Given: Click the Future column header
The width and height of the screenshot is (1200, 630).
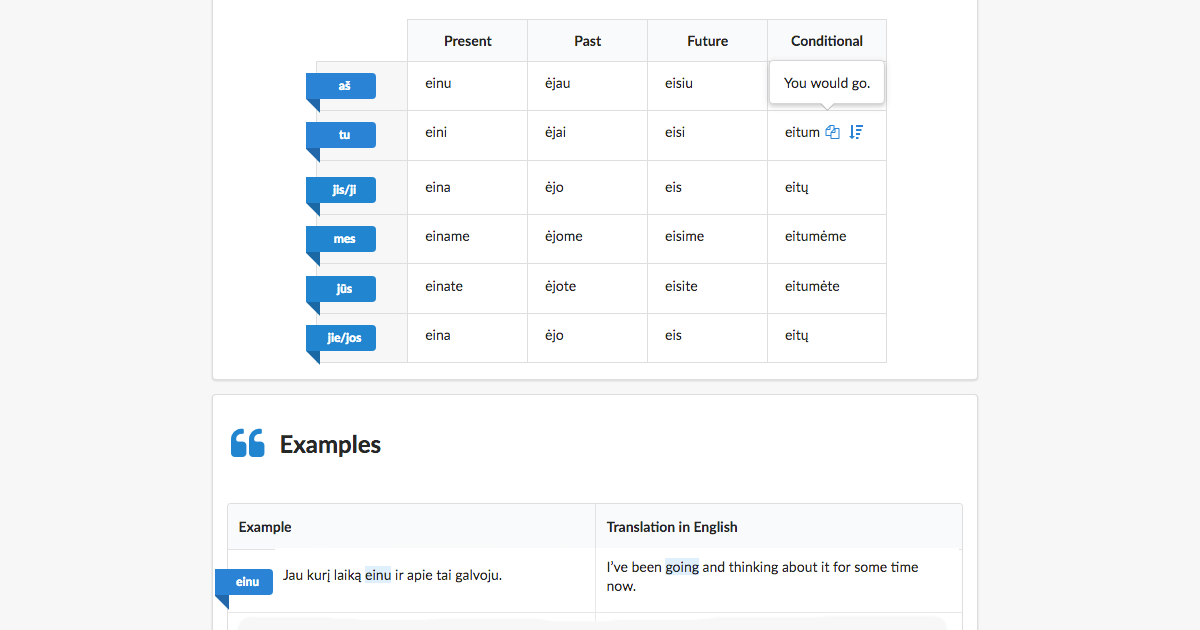Looking at the screenshot, I should [x=707, y=41].
